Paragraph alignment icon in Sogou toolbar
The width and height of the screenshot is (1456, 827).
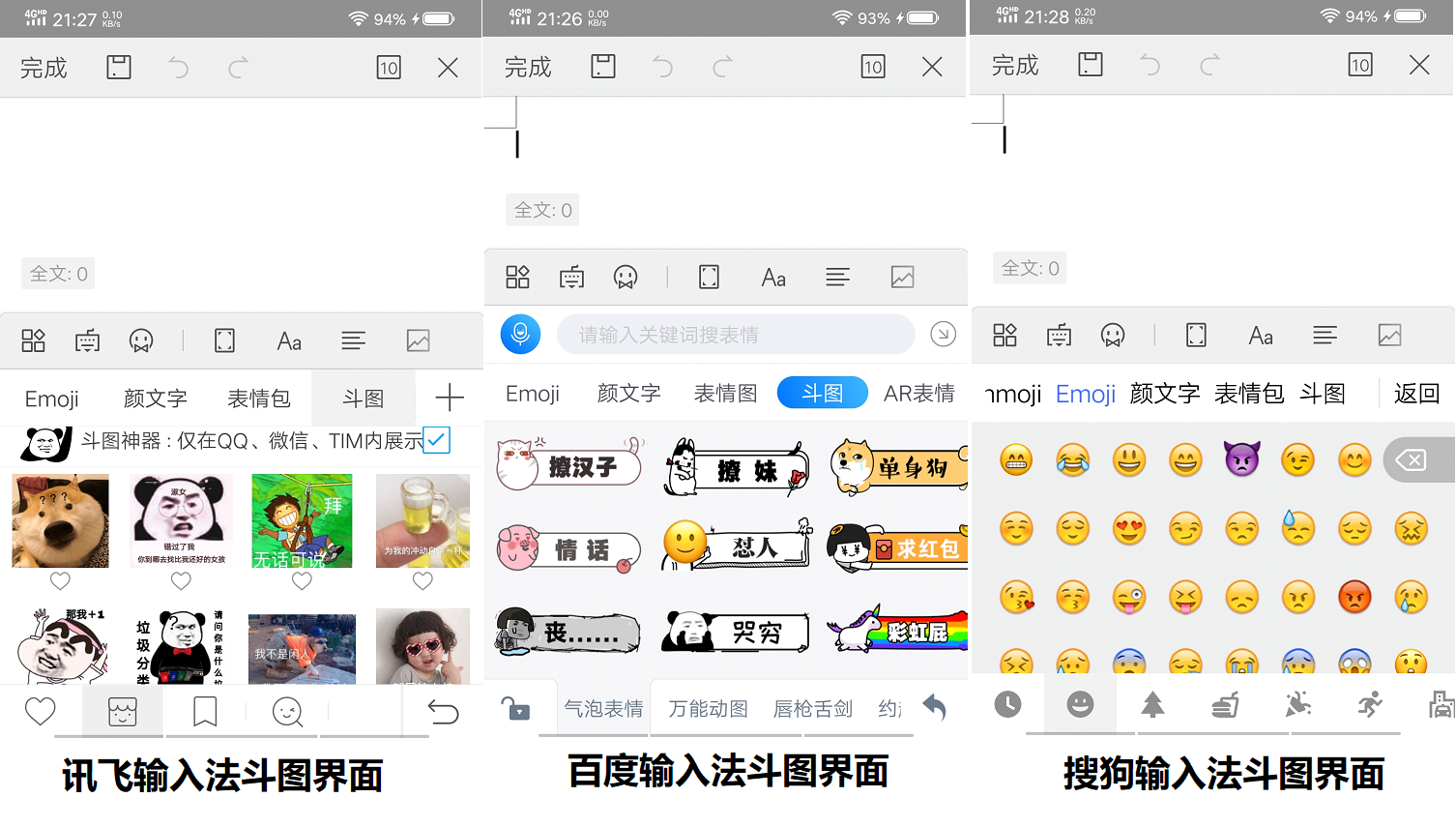pos(1325,336)
